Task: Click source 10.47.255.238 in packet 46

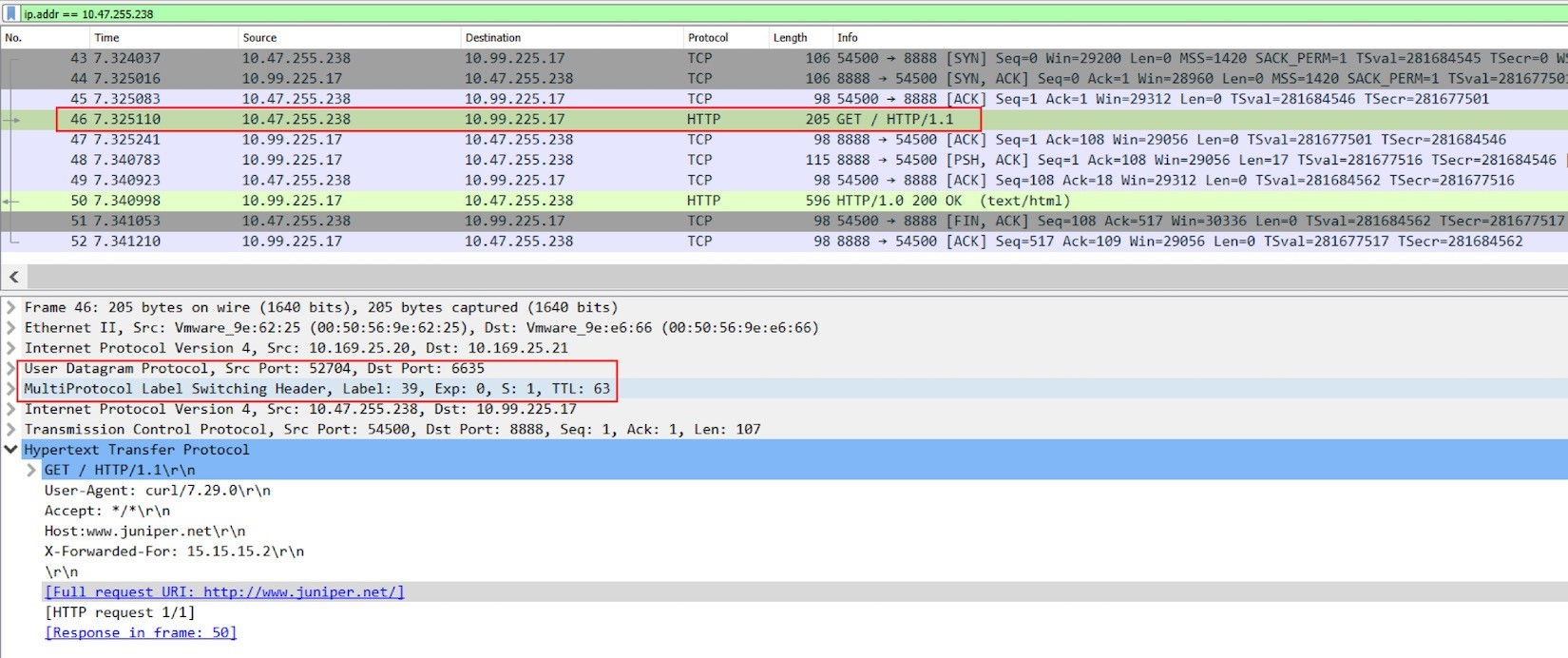Action: coord(296,119)
